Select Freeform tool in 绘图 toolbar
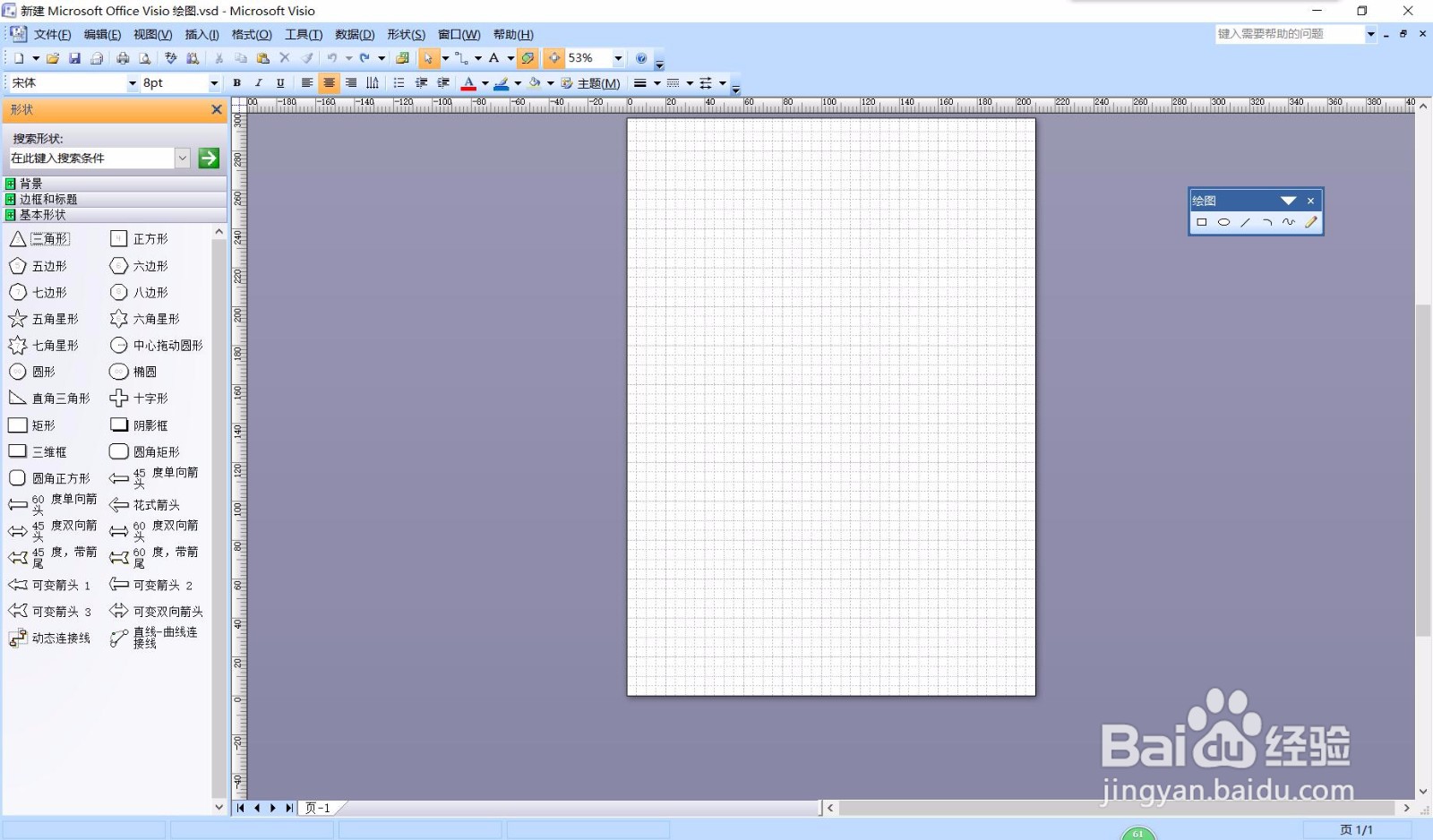 (x=1288, y=222)
